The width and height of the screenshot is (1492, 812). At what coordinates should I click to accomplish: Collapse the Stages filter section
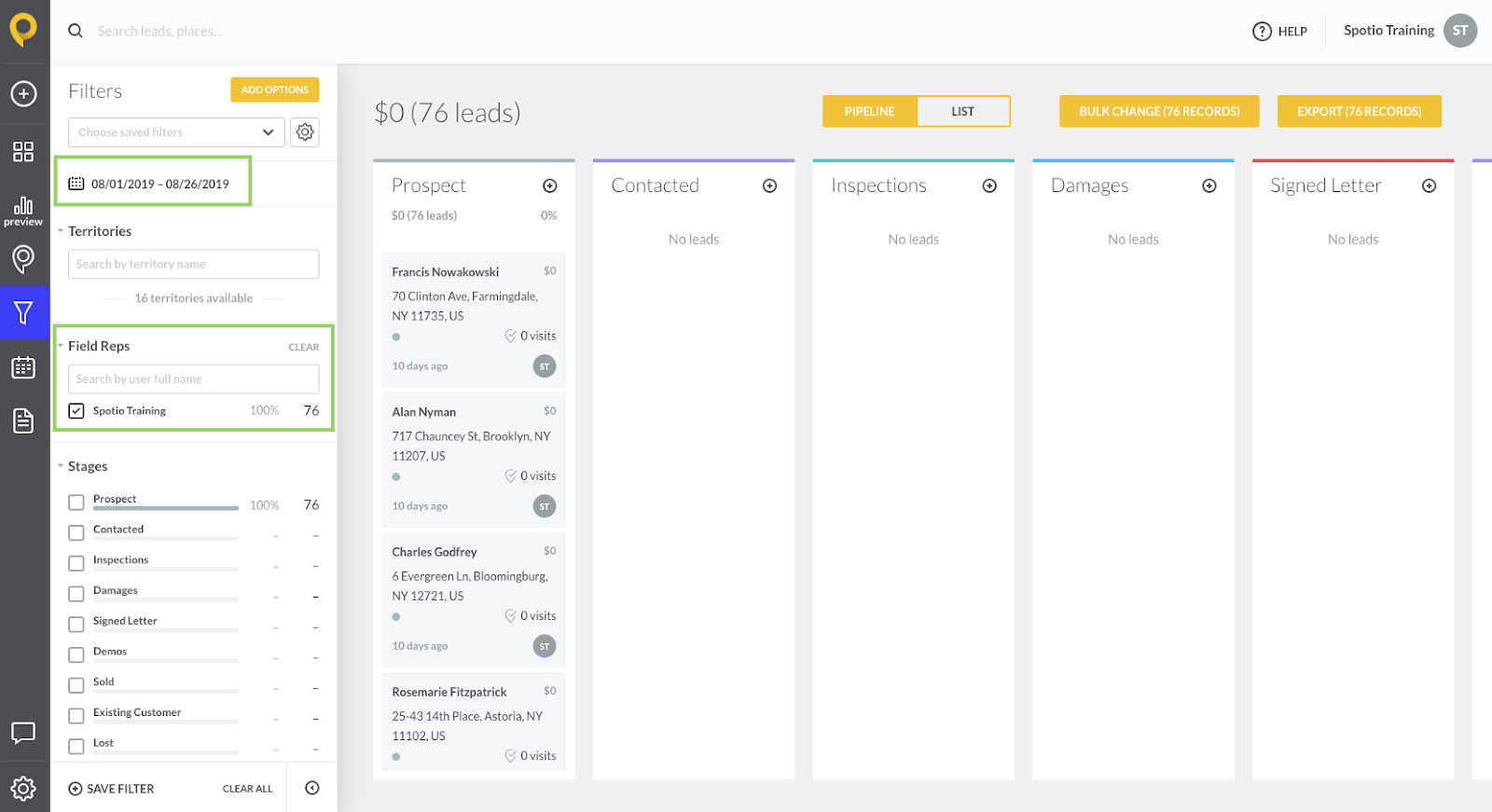(61, 466)
